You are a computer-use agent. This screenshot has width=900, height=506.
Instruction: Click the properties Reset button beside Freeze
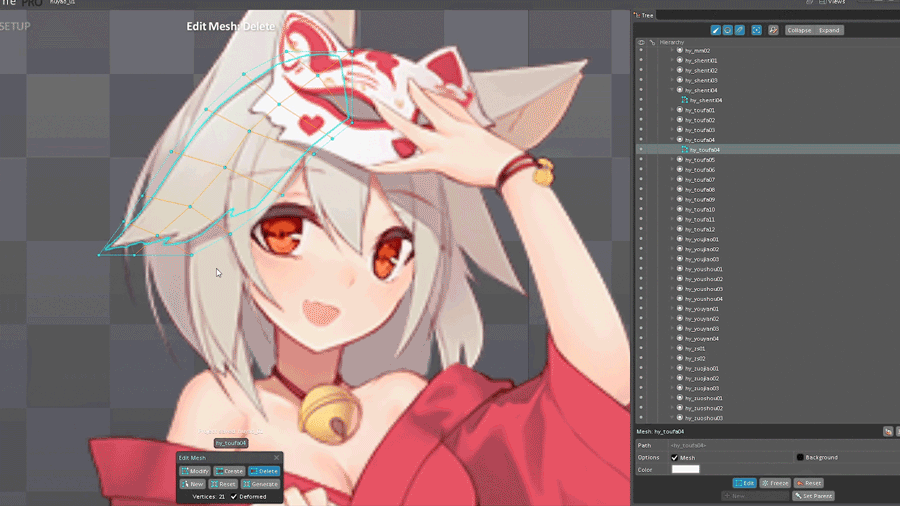[x=809, y=483]
